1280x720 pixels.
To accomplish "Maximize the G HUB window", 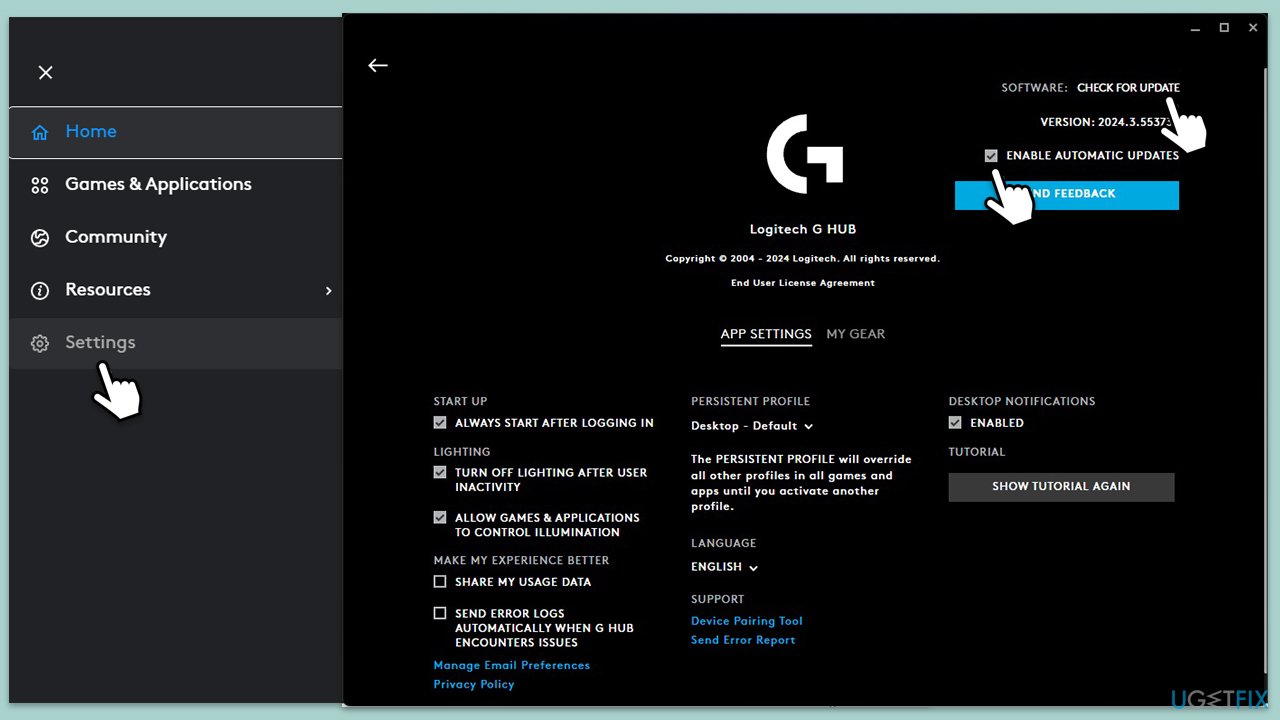I will (x=1224, y=28).
